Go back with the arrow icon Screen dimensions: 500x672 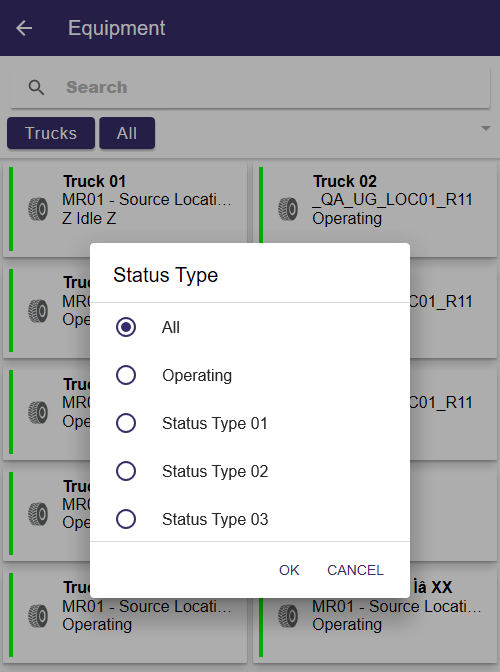tap(24, 28)
